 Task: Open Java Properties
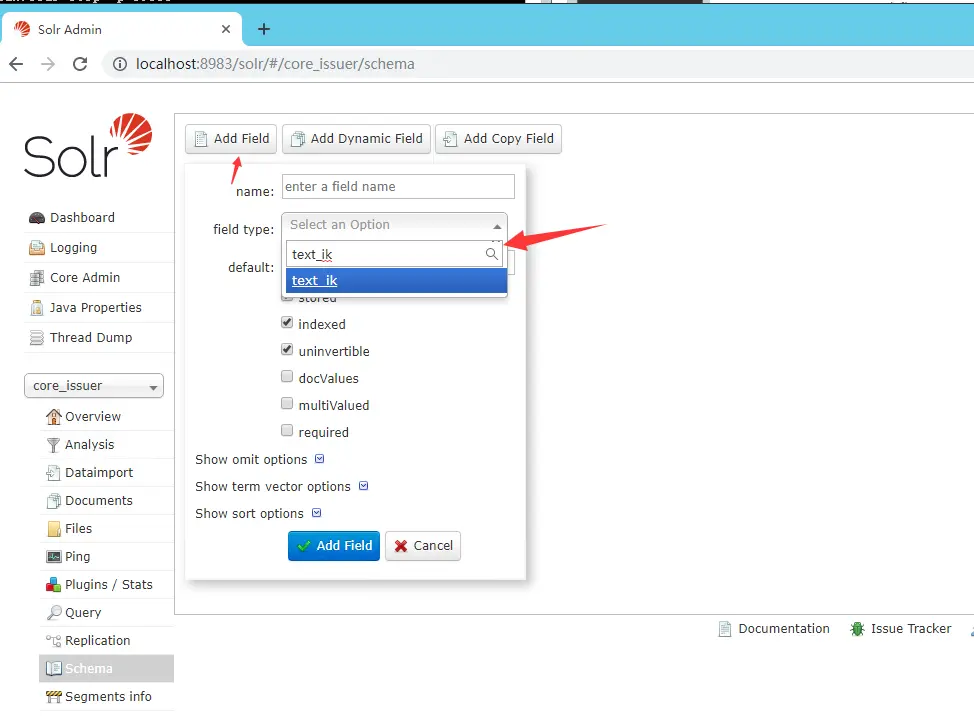(96, 307)
